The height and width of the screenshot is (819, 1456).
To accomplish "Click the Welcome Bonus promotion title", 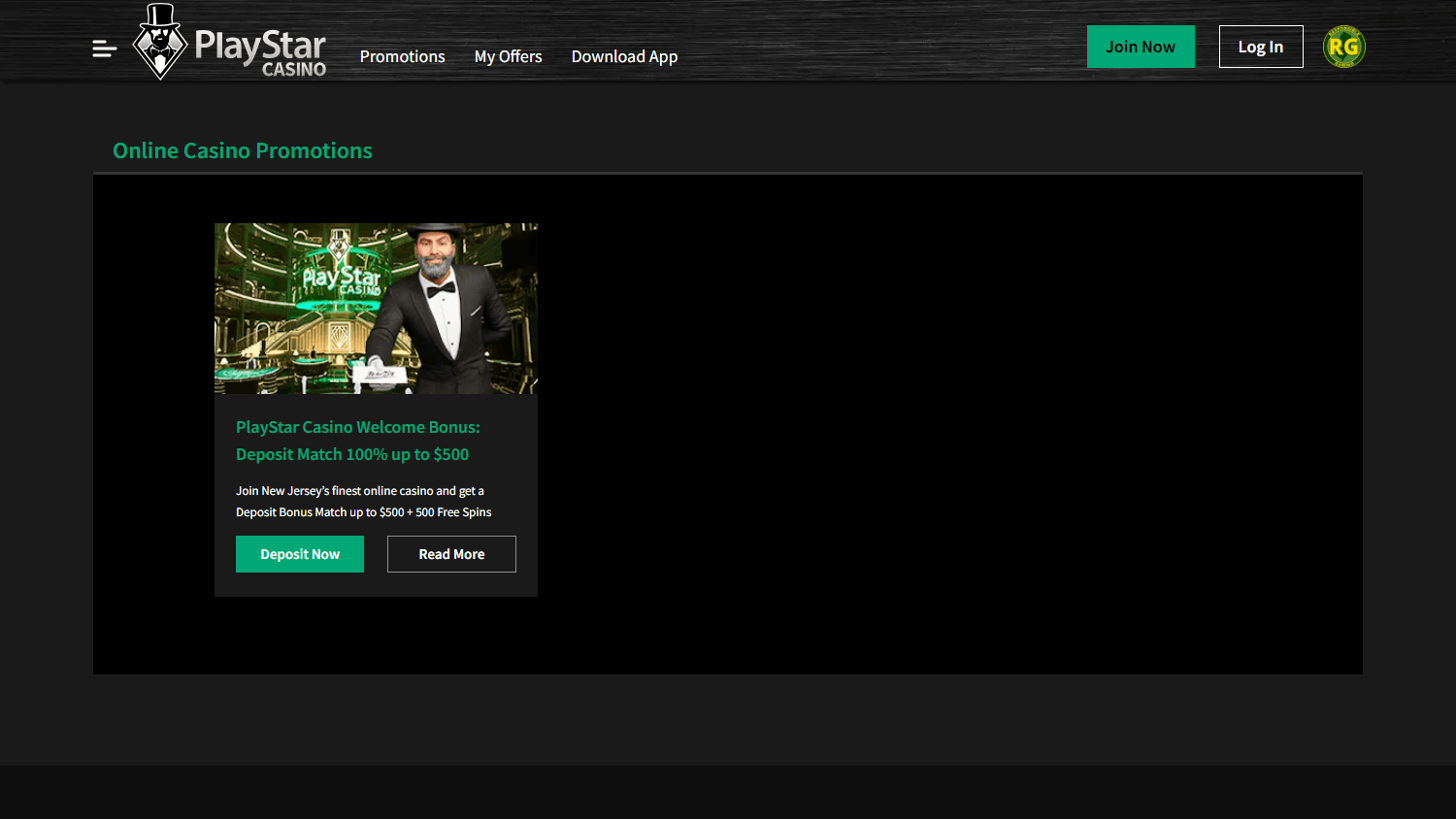I will pos(357,440).
